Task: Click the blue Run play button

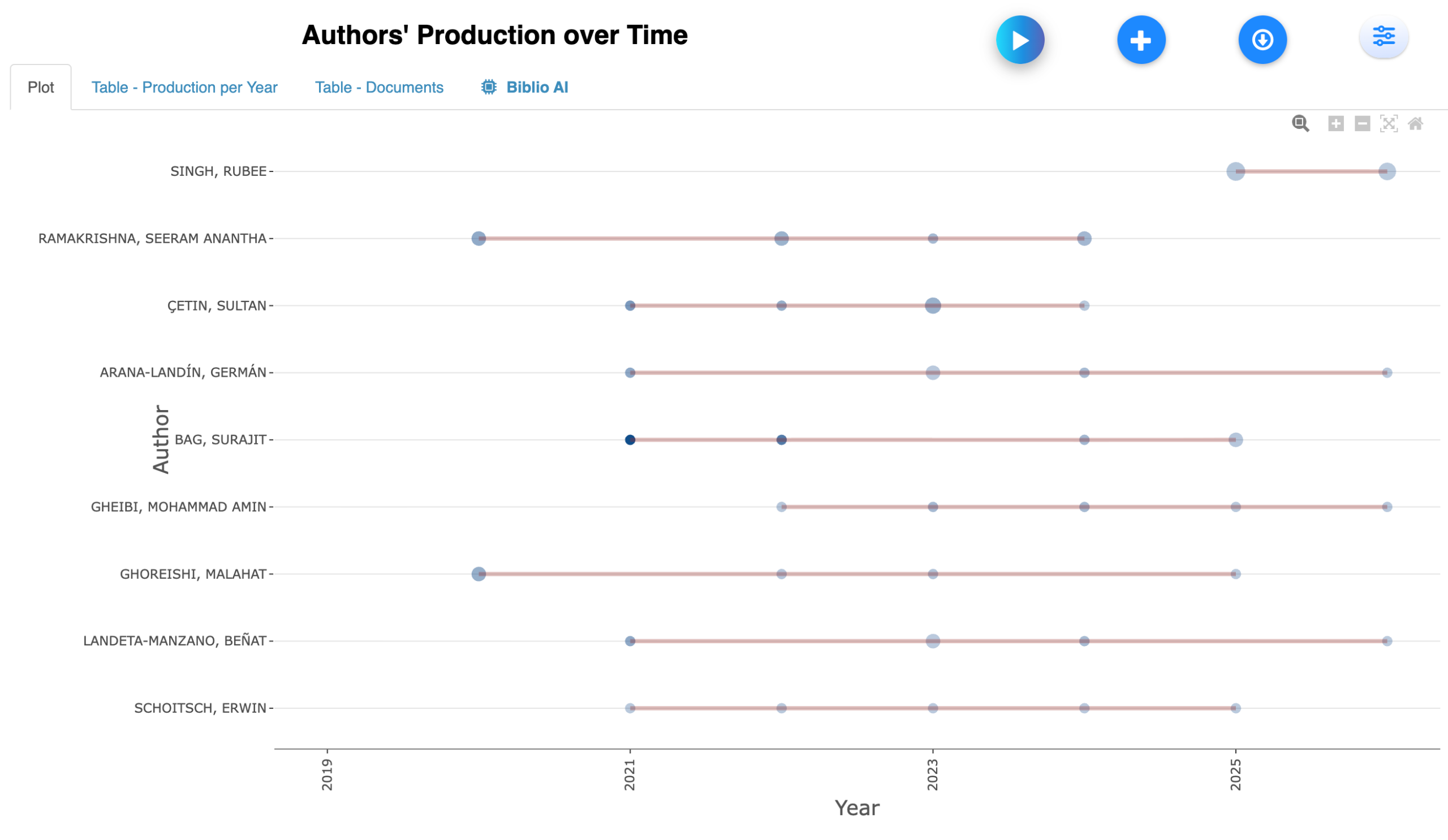Action: click(x=1020, y=40)
